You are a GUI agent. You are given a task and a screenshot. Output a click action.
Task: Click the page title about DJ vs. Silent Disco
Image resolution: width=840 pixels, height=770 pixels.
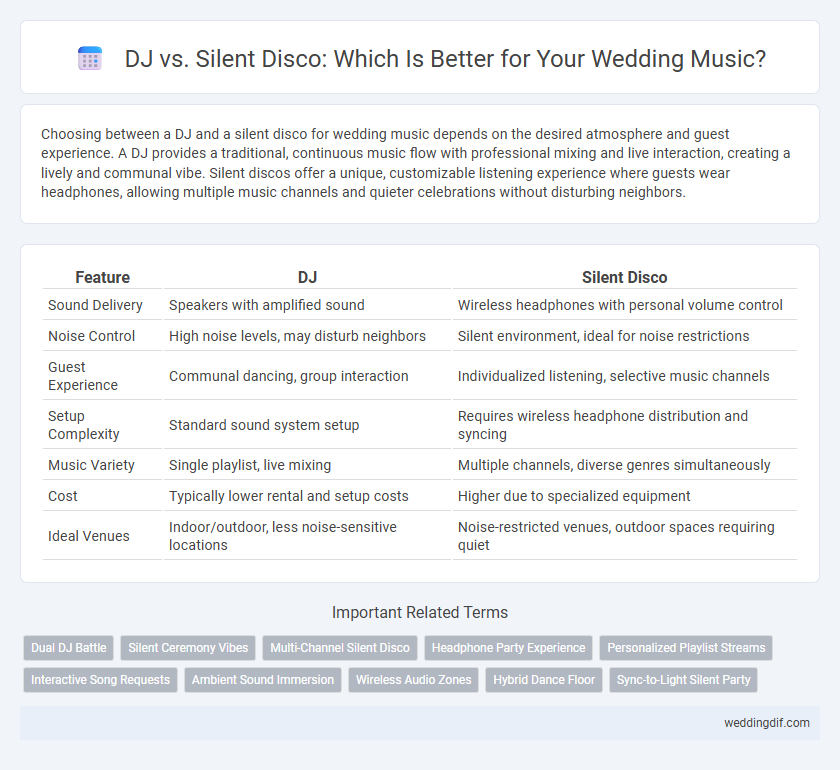tap(445, 58)
